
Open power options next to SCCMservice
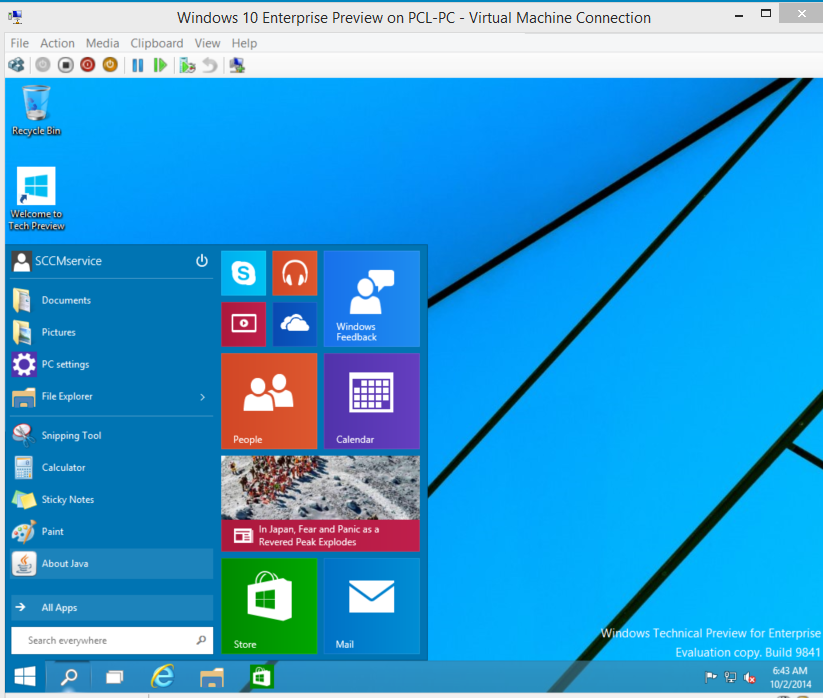pos(202,261)
